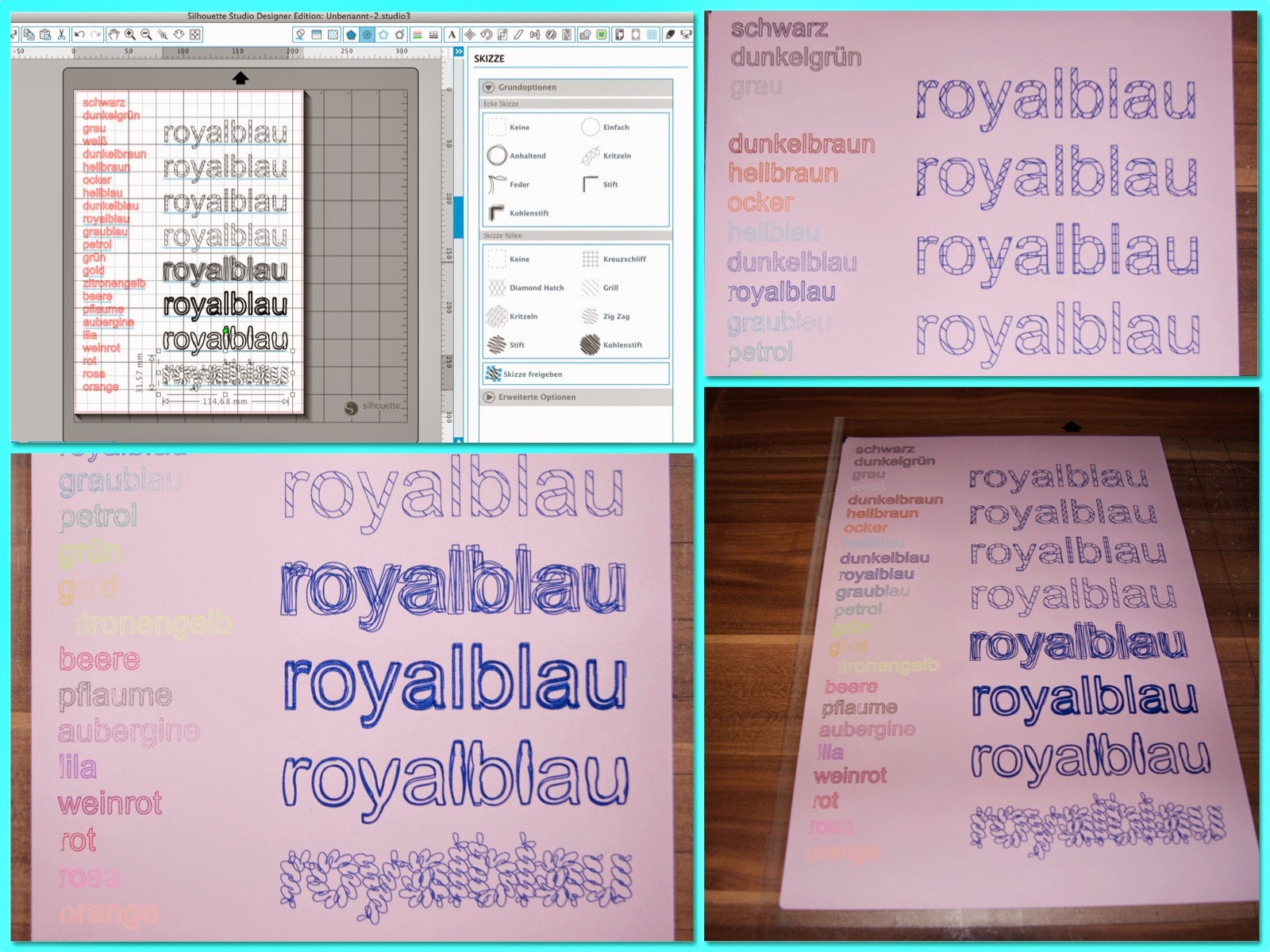Image resolution: width=1270 pixels, height=952 pixels.
Task: Select 'Kritzeln' under Ecke Skizze
Action: [x=606, y=155]
